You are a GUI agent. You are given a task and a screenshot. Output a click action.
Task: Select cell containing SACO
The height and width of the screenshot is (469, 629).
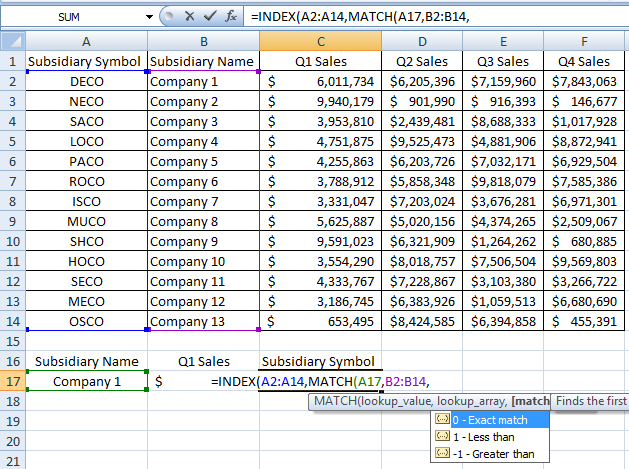point(86,122)
